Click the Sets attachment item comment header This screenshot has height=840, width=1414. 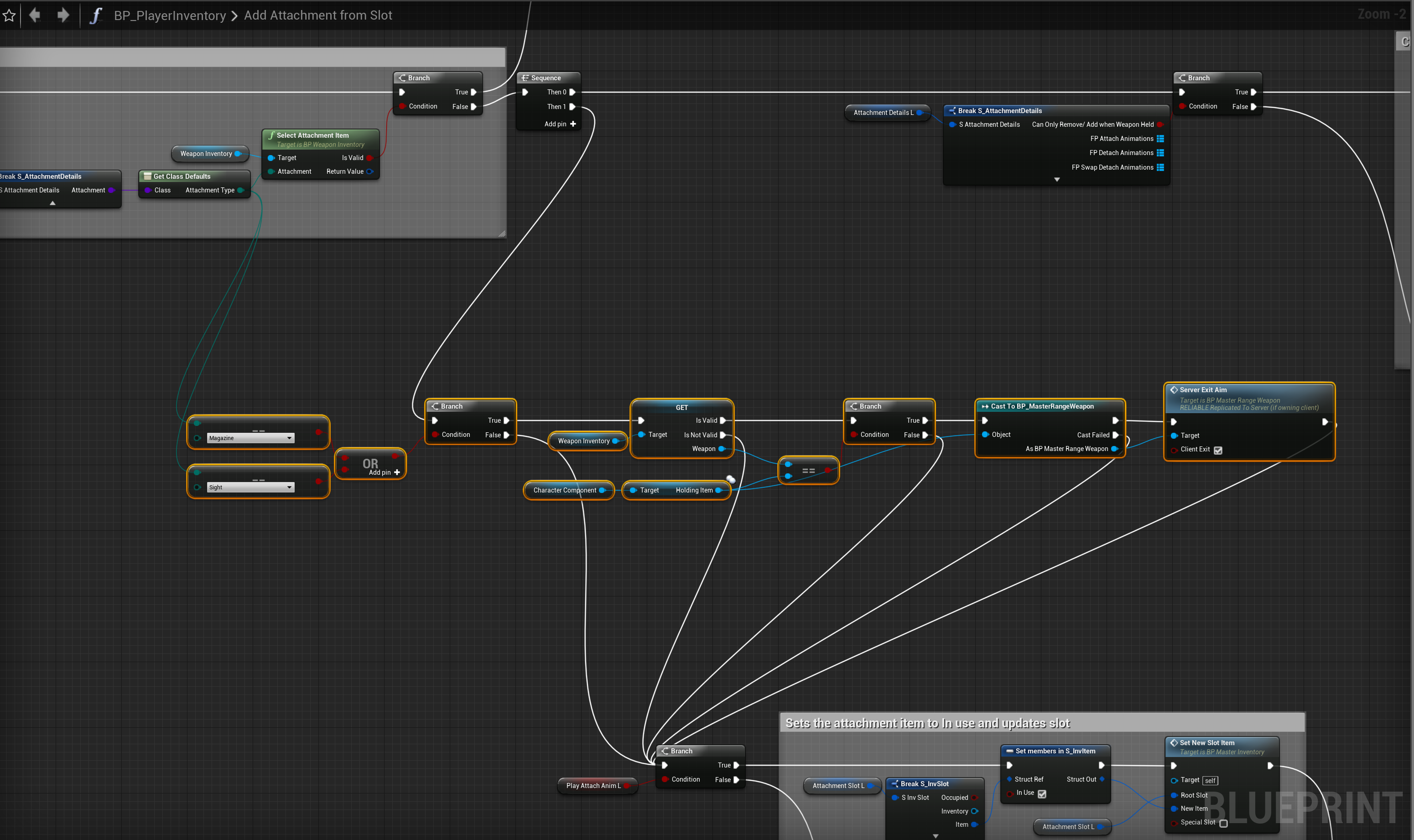click(x=927, y=723)
